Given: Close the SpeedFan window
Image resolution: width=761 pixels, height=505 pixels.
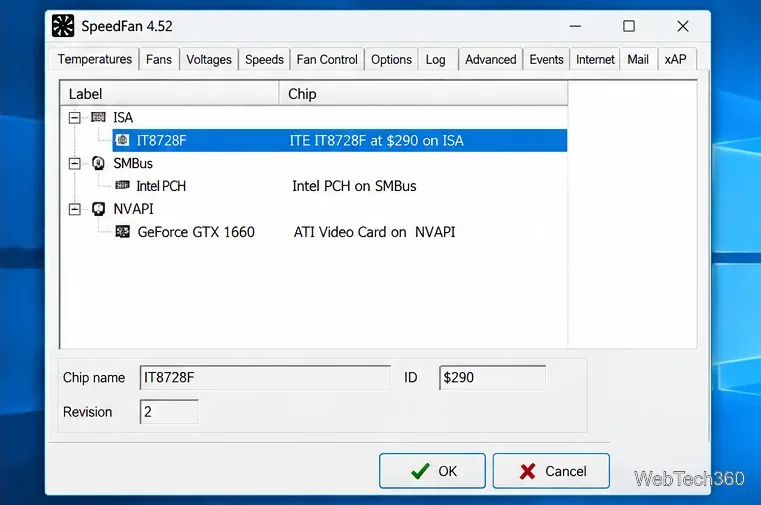Looking at the screenshot, I should click(683, 26).
